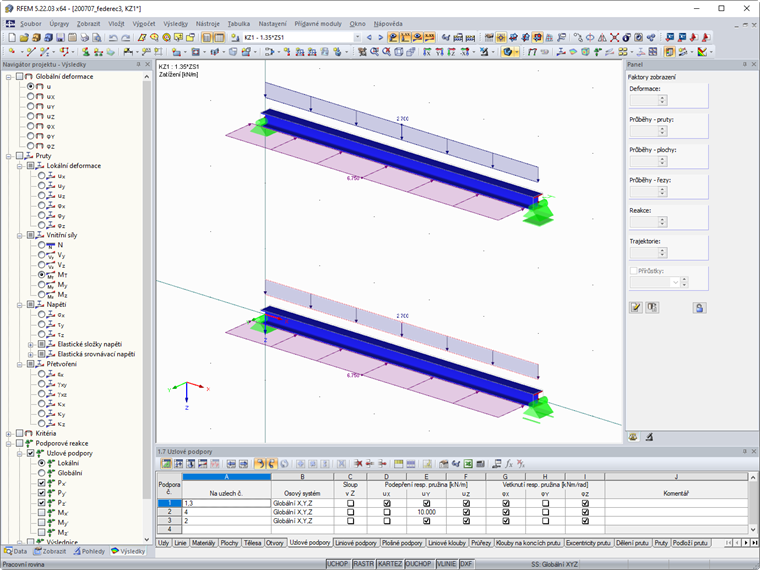This screenshot has height=570, width=760.
Task: Click the isometric cube view icon
Action: [398, 52]
